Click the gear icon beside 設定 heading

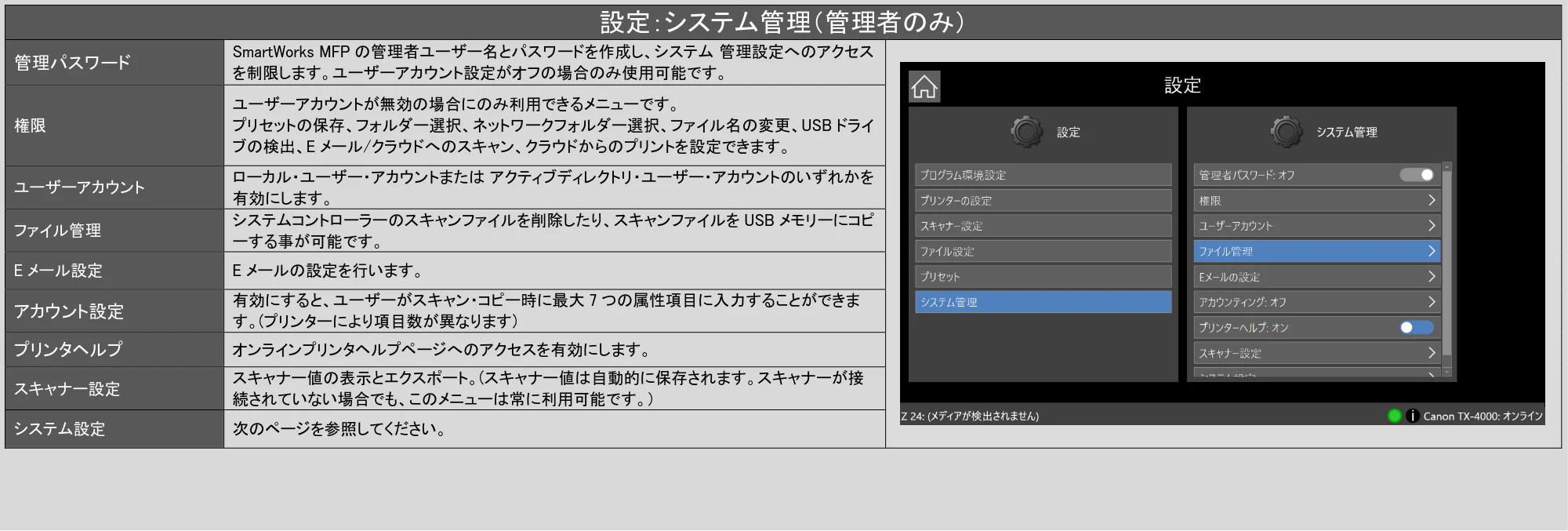coord(1026,132)
